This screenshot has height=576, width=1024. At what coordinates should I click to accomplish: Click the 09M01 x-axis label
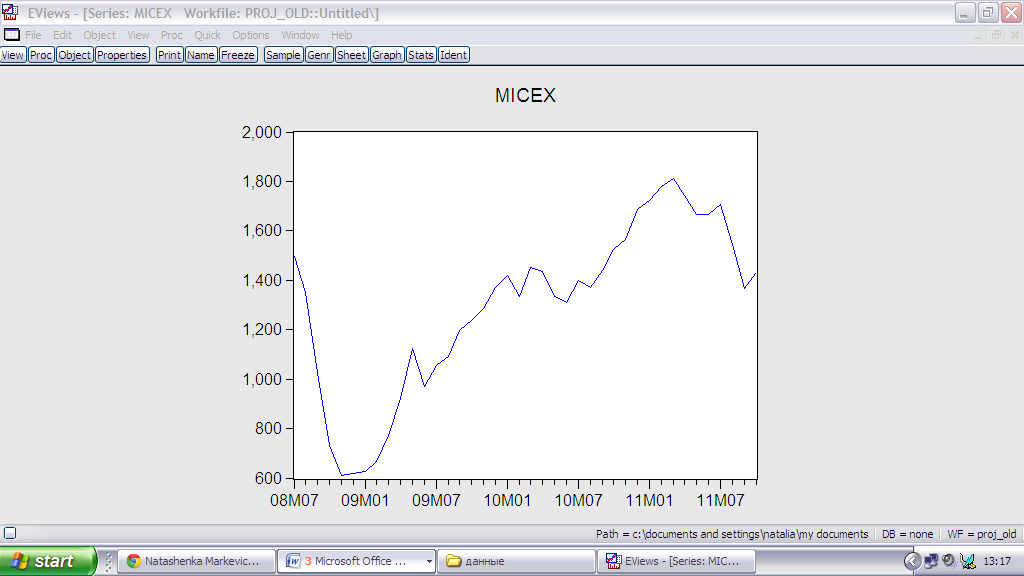point(365,501)
